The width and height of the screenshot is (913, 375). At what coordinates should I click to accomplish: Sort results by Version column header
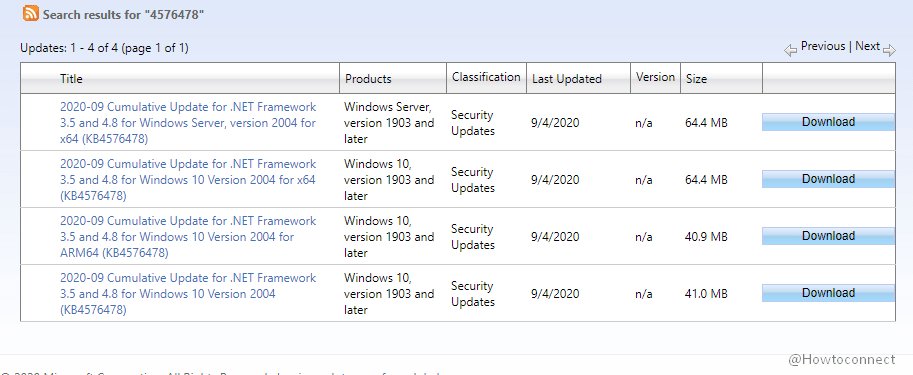(x=655, y=77)
